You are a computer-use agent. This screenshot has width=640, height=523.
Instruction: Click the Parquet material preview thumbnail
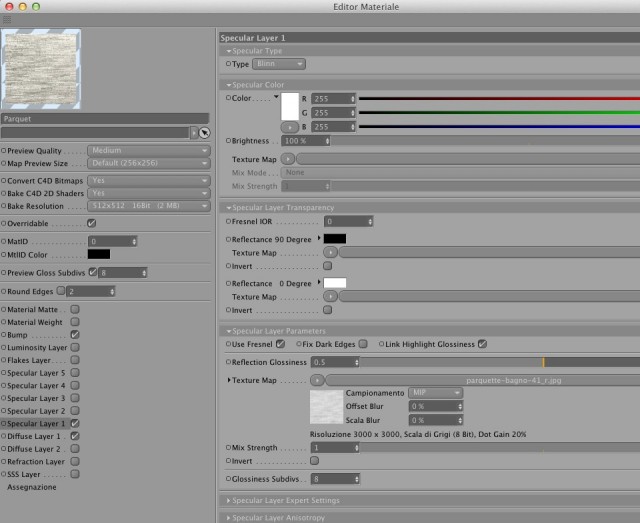[41, 69]
